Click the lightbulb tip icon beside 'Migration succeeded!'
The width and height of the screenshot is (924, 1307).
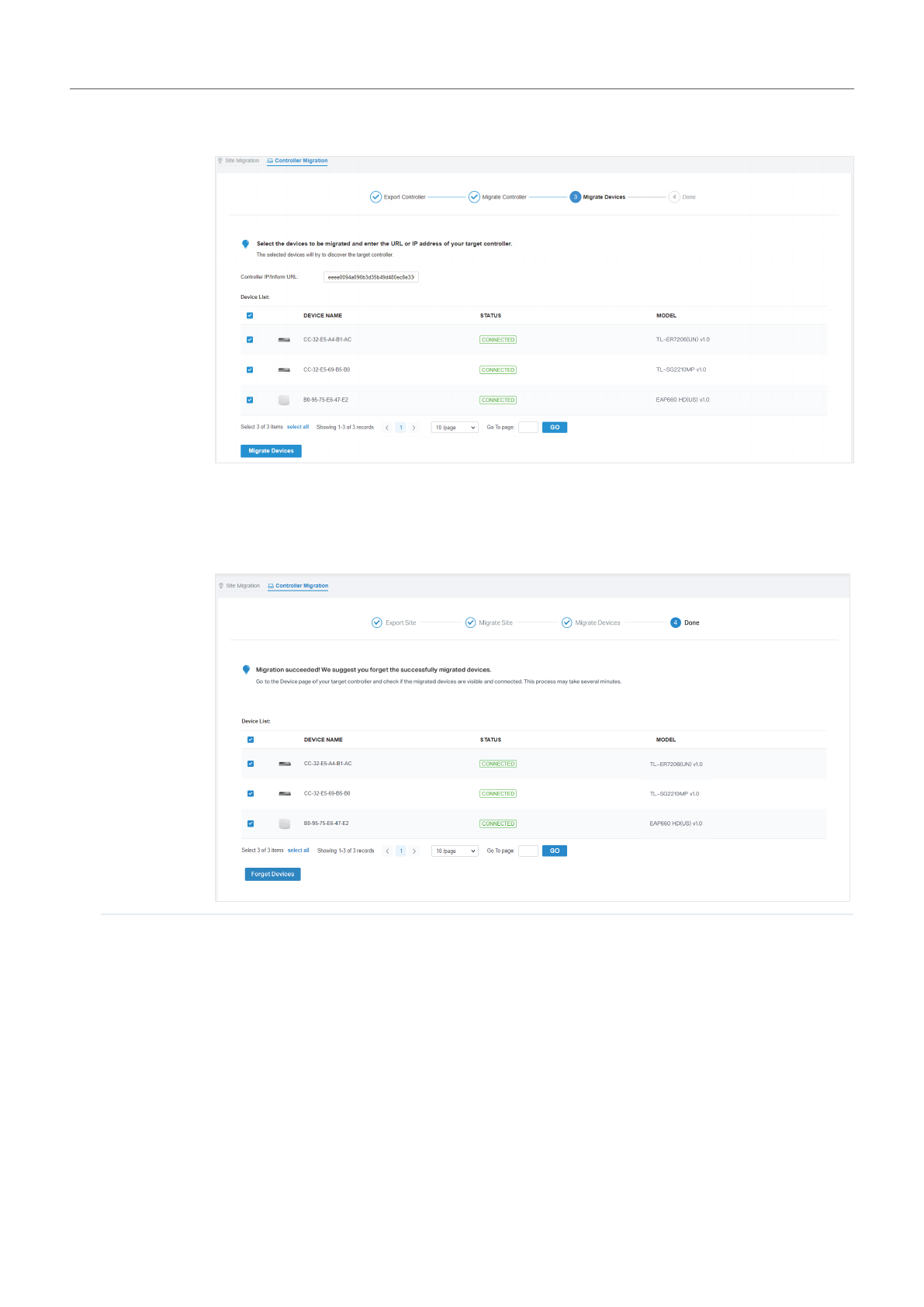246,670
